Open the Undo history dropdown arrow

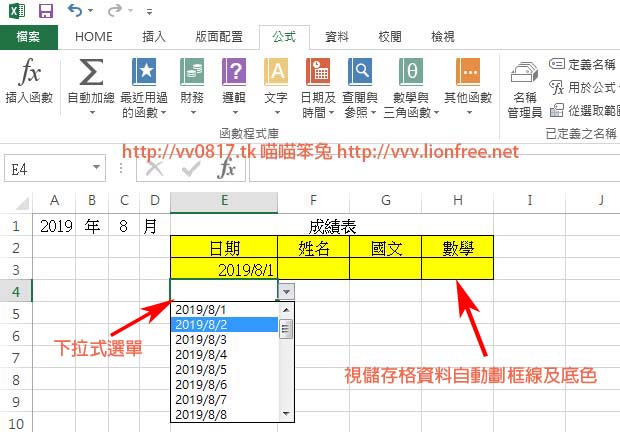(x=91, y=11)
